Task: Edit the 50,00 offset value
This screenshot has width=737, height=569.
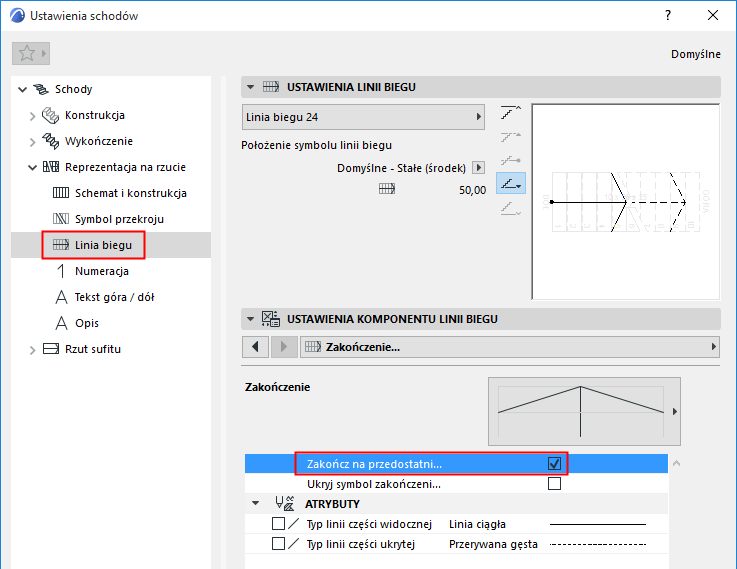Action: click(472, 190)
